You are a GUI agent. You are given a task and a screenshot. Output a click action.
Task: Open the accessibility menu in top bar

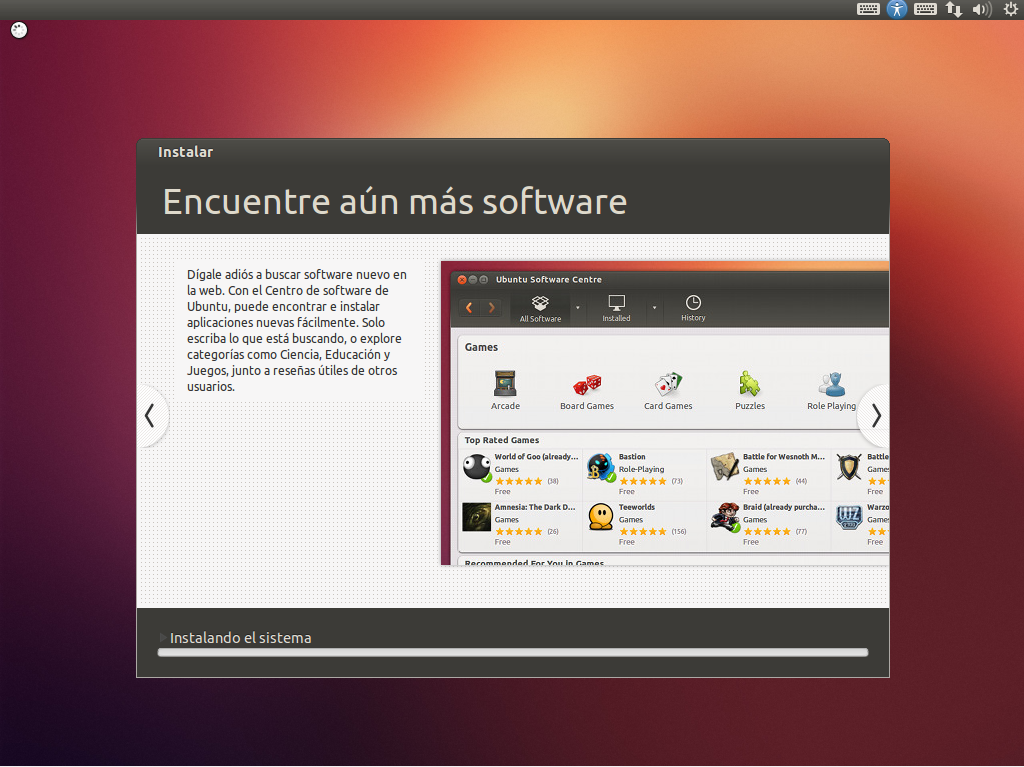pyautogui.click(x=897, y=9)
